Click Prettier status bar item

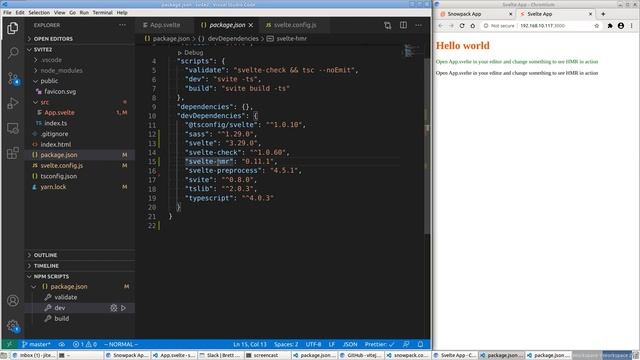coord(380,344)
